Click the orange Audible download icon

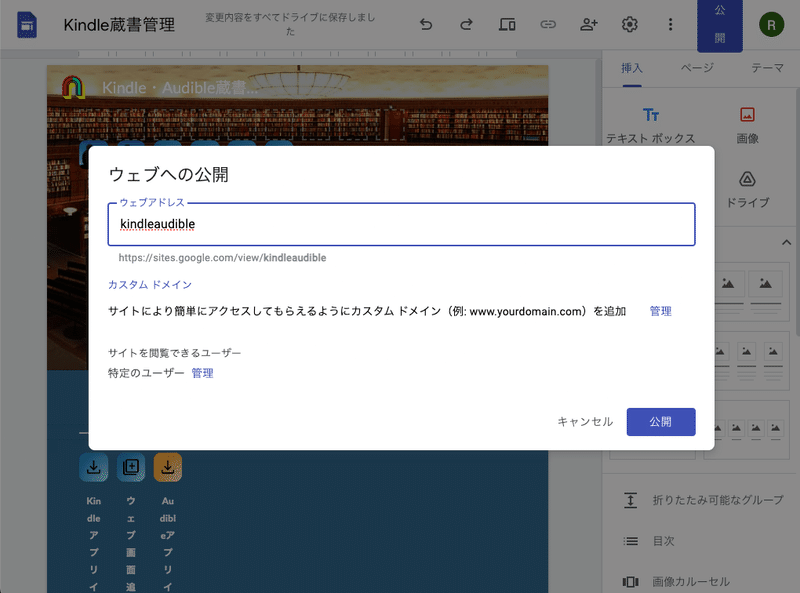tap(167, 467)
